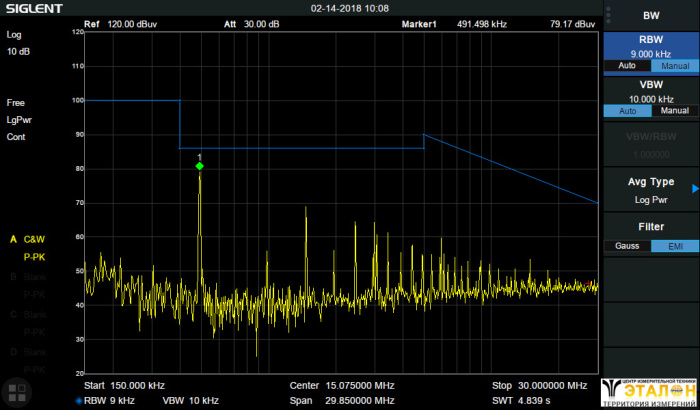Select the RBW 9.000 kHz menu item
Viewport: 700px width, 410px height.
650,47
